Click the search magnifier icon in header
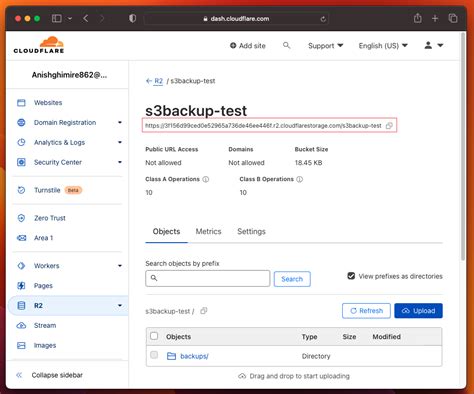 [x=286, y=45]
